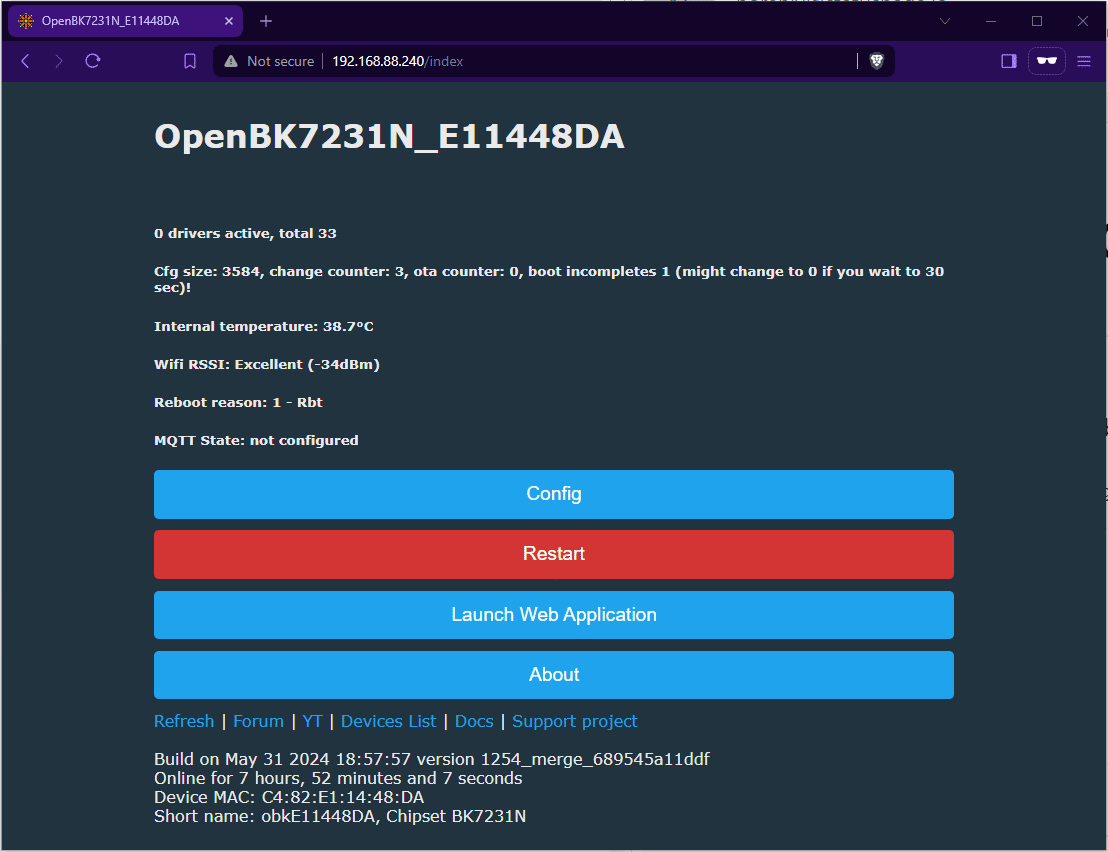The width and height of the screenshot is (1108, 852).
Task: Maximize the browser window
Action: point(1037,21)
